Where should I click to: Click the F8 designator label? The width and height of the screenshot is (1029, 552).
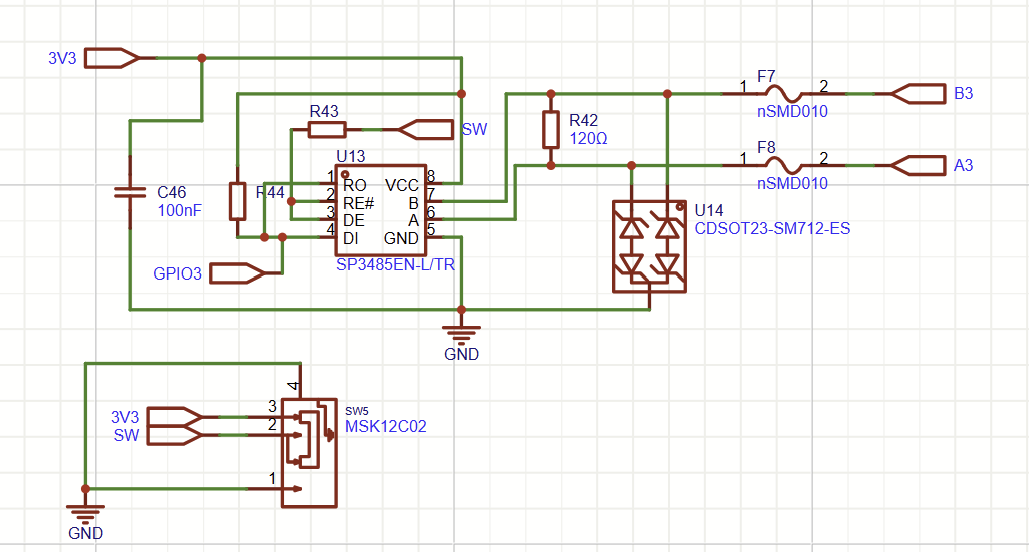pyautogui.click(x=766, y=148)
